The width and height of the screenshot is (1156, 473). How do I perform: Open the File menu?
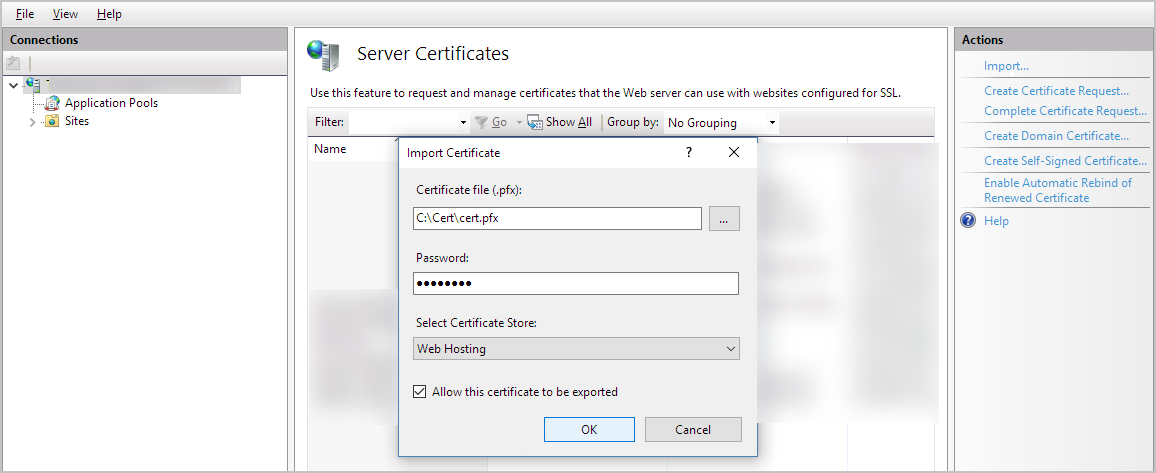click(x=25, y=14)
